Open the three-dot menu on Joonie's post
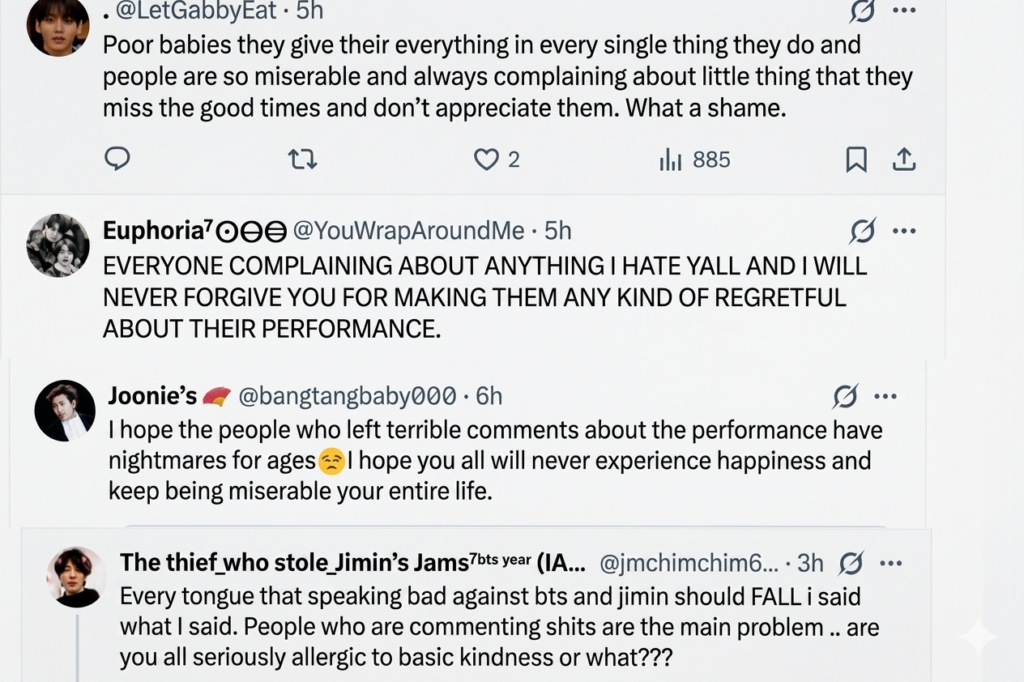Viewport: 1024px width, 682px height. coord(885,396)
